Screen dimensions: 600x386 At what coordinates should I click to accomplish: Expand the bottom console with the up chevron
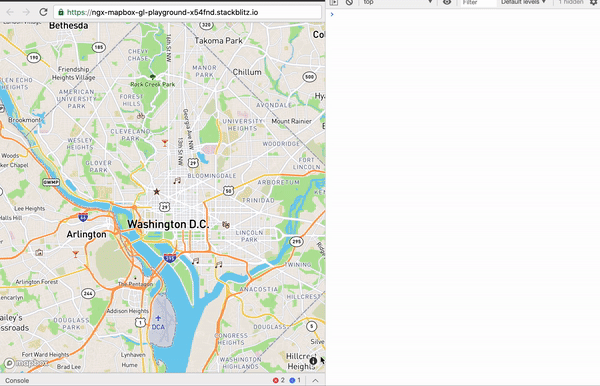[315, 380]
